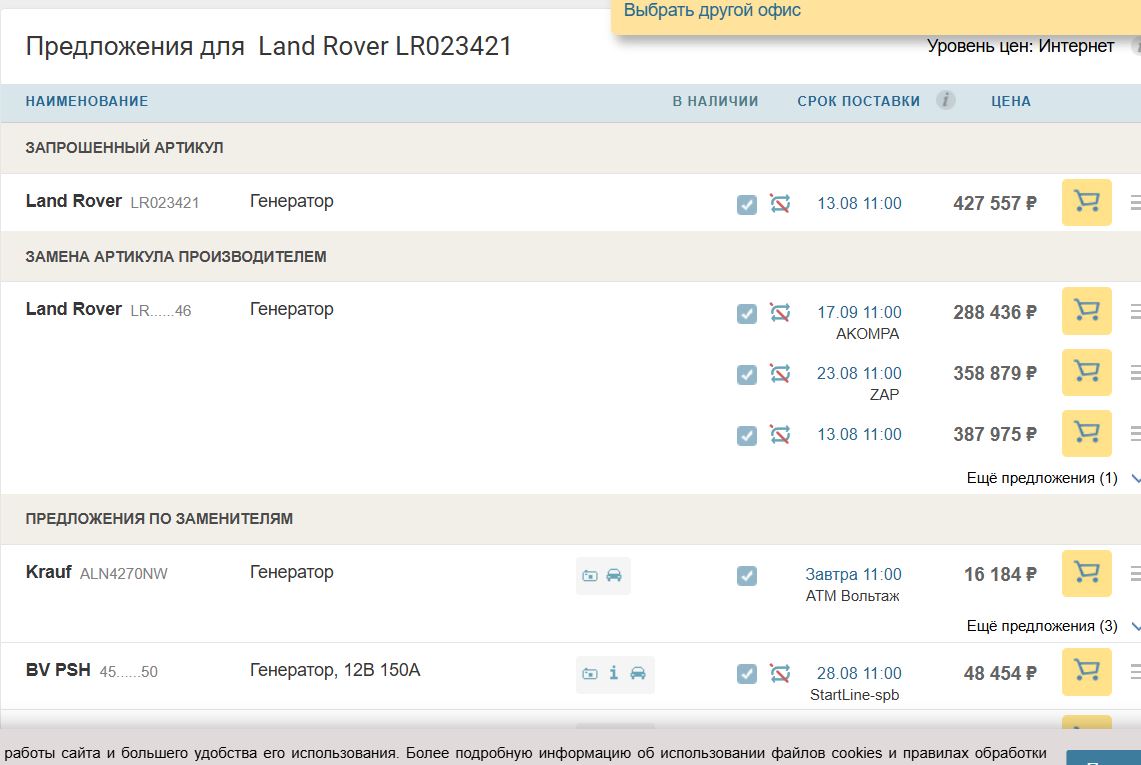Add 288 436 ₽ АКОМРА offer to cart
Image resolution: width=1141 pixels, height=765 pixels.
click(1086, 311)
